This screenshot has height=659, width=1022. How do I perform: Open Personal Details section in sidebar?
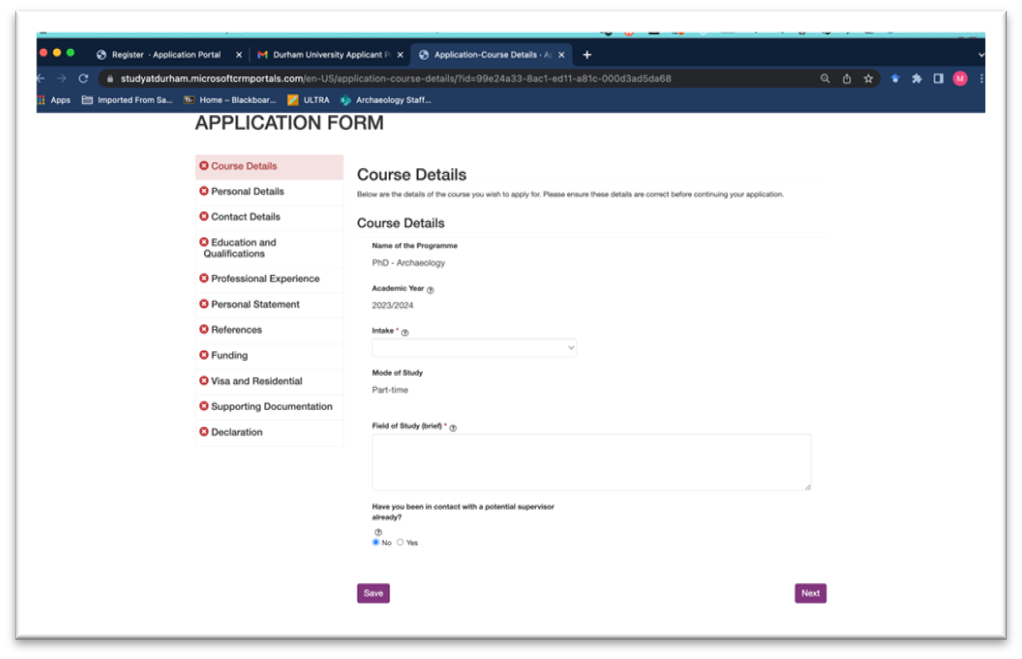click(x=269, y=192)
